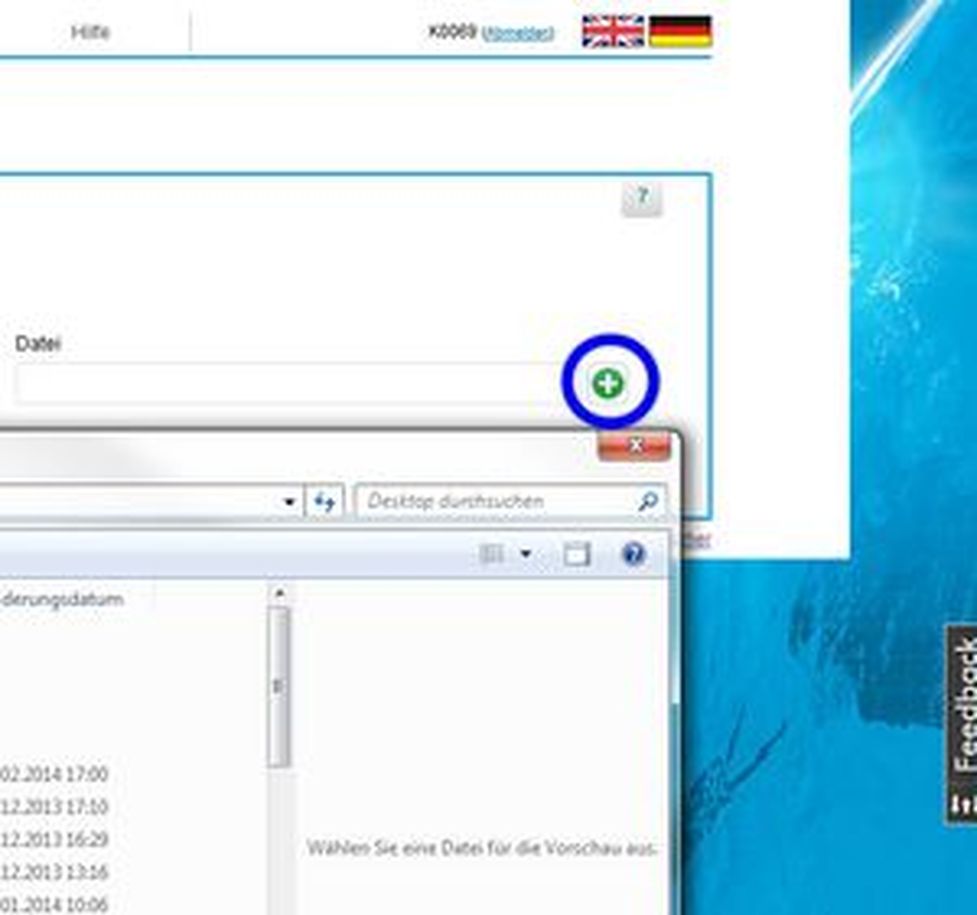Select the row dated 02.2014 17:00
Screen dimensions: 977x915
pos(55,774)
